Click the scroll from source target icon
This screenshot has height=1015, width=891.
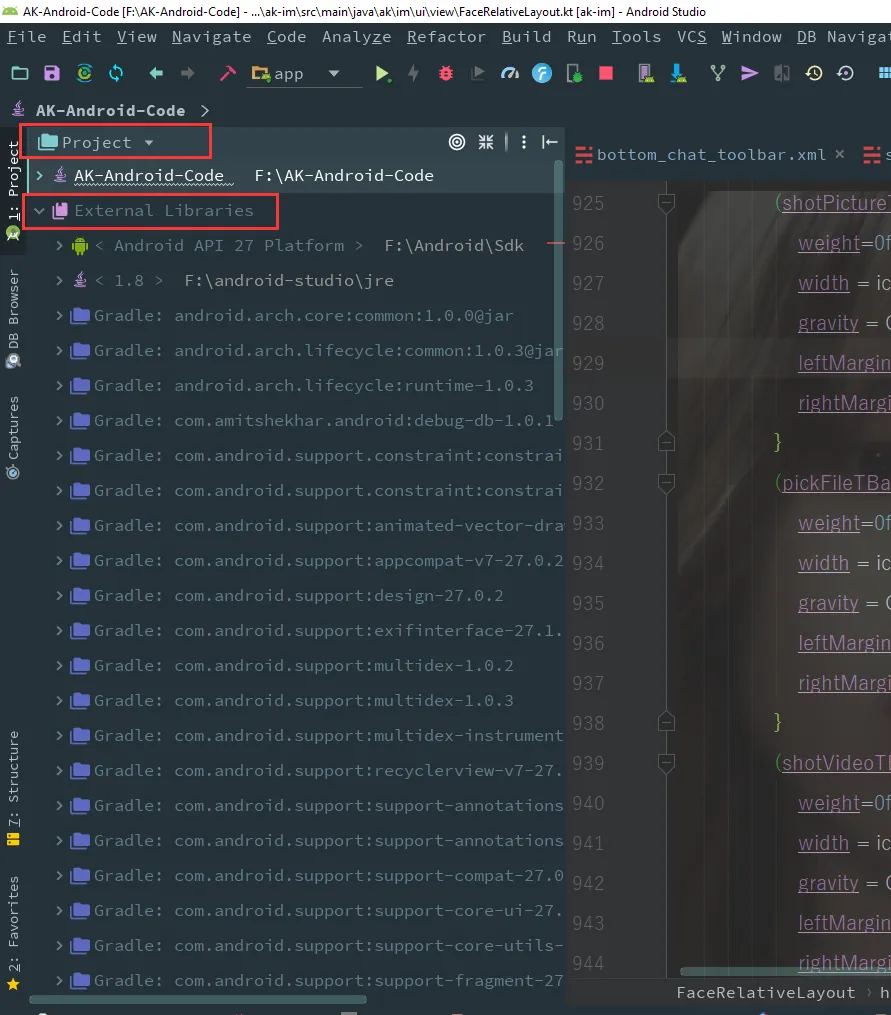pos(457,142)
